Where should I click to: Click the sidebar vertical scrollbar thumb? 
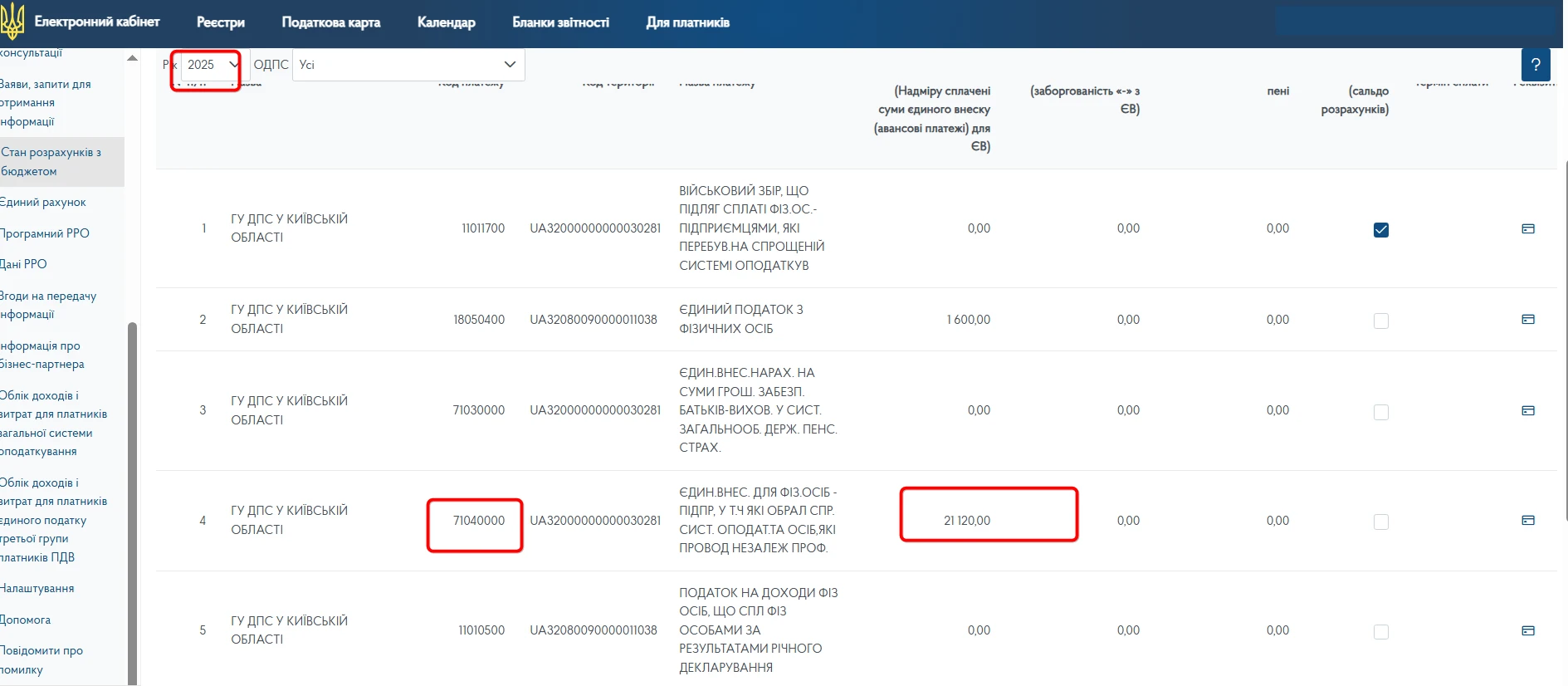132,498
